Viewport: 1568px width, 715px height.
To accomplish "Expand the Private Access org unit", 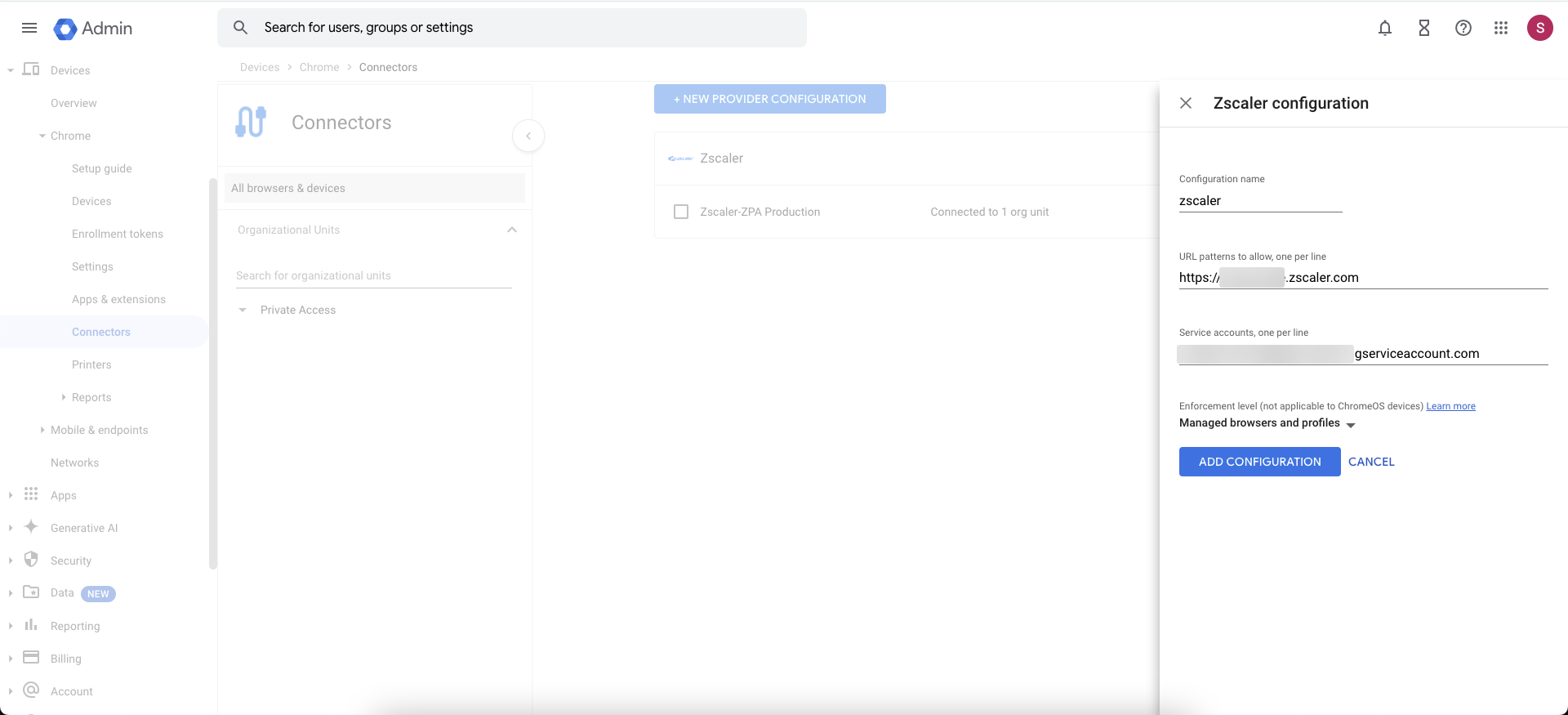I will point(243,310).
